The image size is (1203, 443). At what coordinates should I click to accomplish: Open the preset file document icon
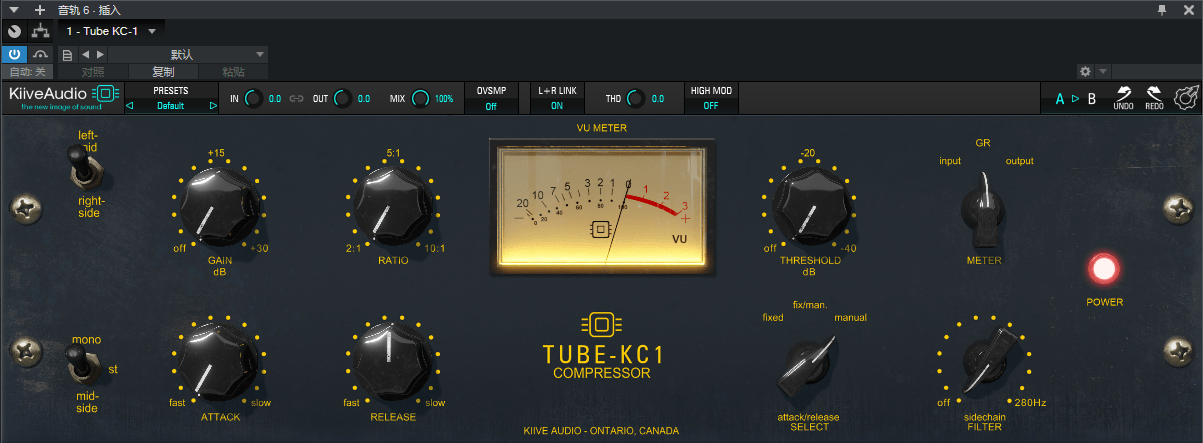[x=67, y=54]
